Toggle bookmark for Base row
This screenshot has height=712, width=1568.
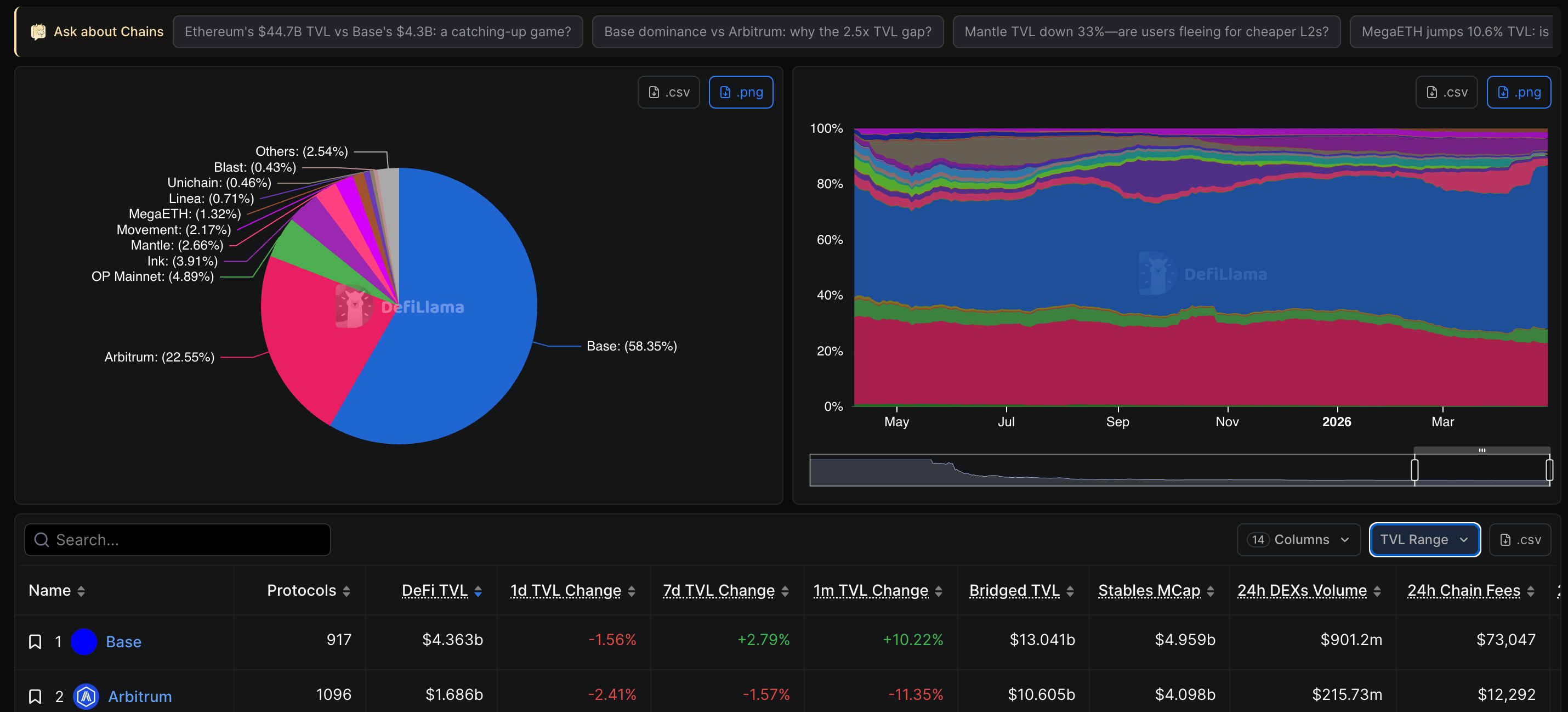[x=35, y=641]
